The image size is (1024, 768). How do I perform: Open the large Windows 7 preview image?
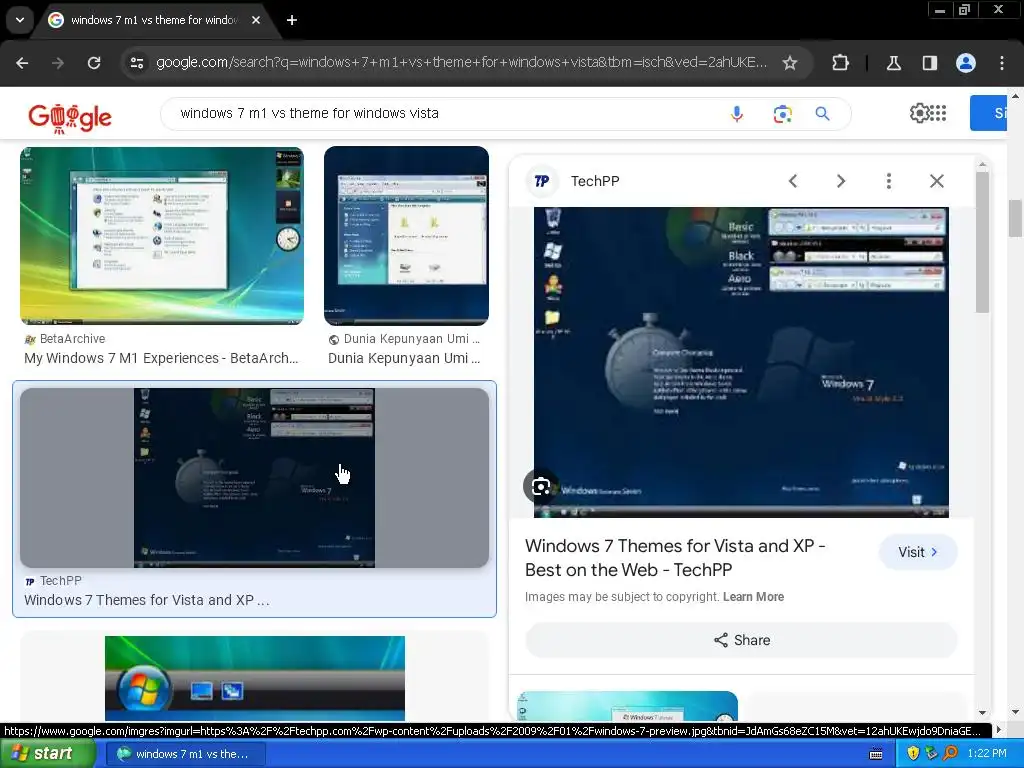point(741,362)
